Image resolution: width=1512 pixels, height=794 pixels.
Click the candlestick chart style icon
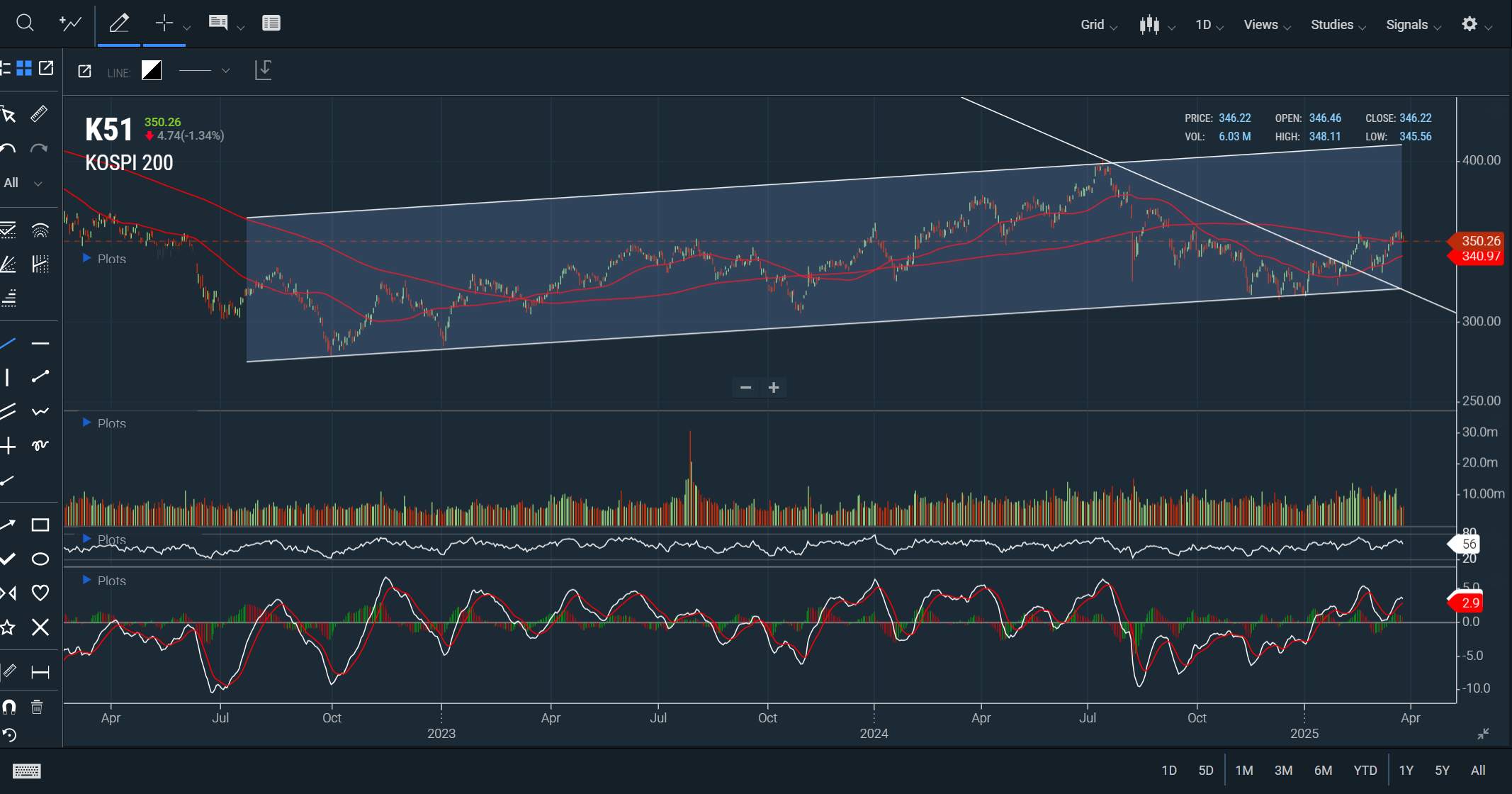coord(1149,25)
